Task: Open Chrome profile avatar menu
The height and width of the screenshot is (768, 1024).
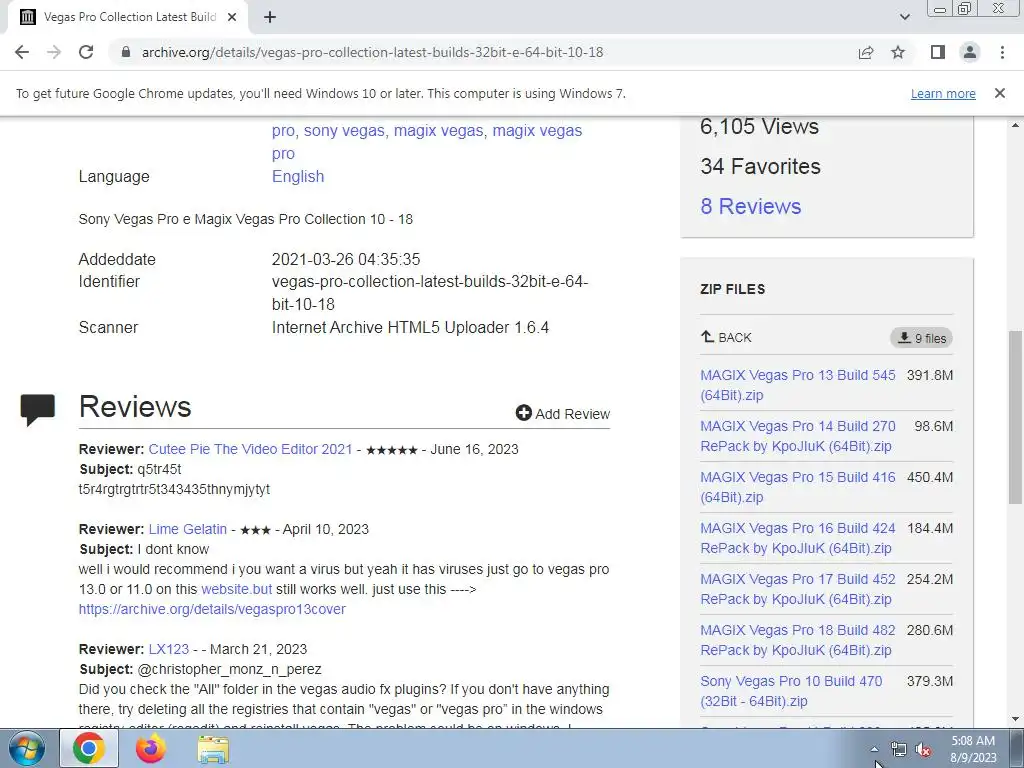Action: [970, 52]
